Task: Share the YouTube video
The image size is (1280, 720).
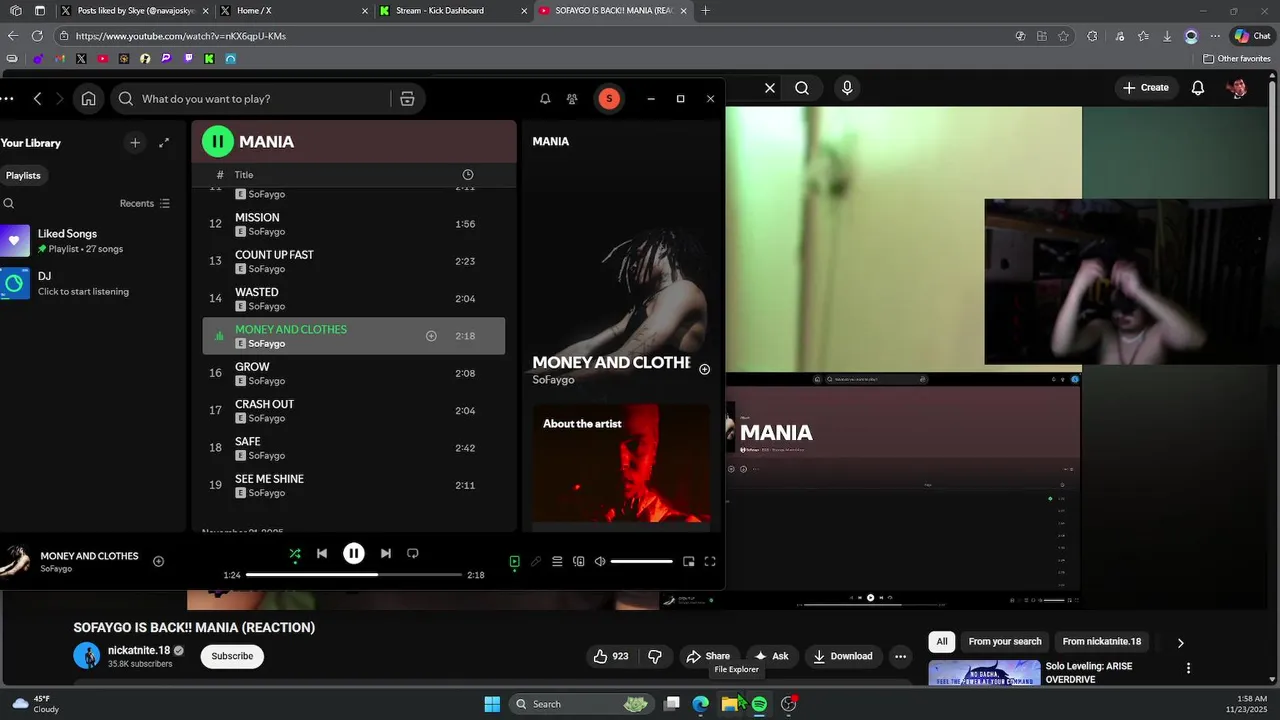Action: 708,656
